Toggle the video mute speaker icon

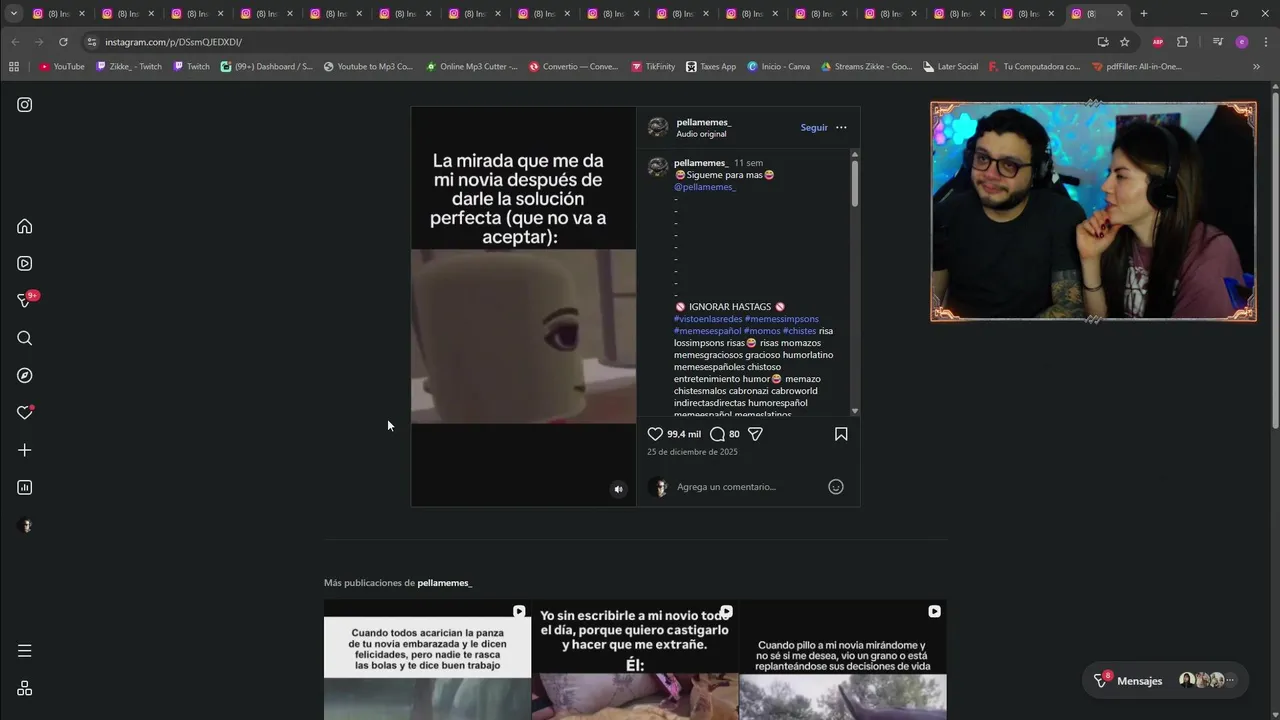(618, 489)
